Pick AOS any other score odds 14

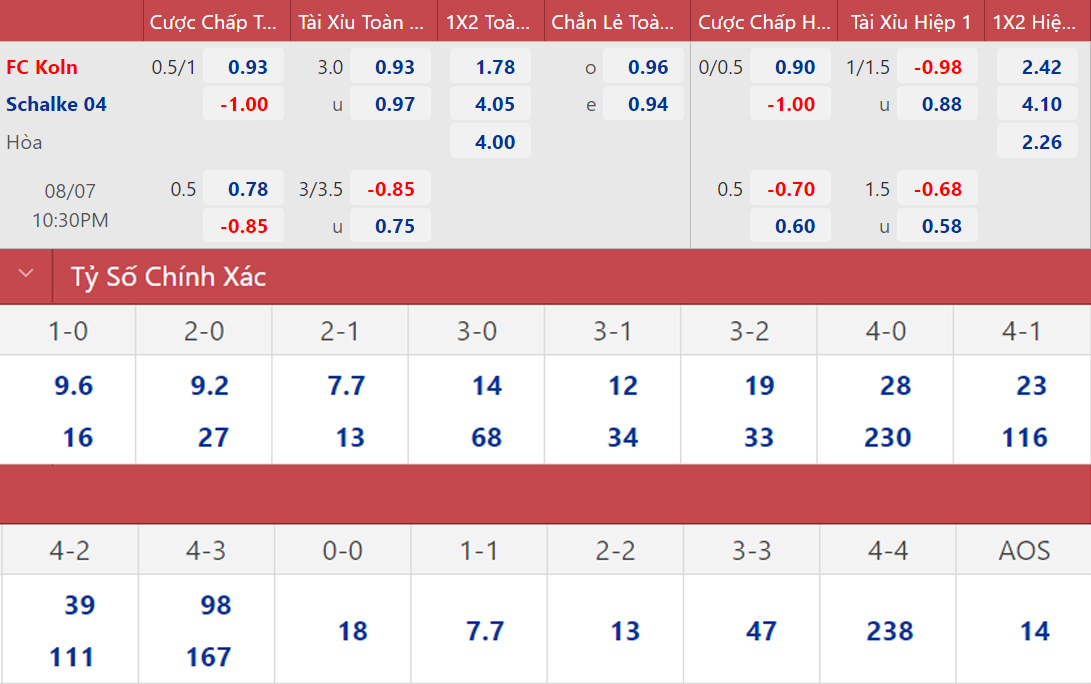tap(1034, 631)
